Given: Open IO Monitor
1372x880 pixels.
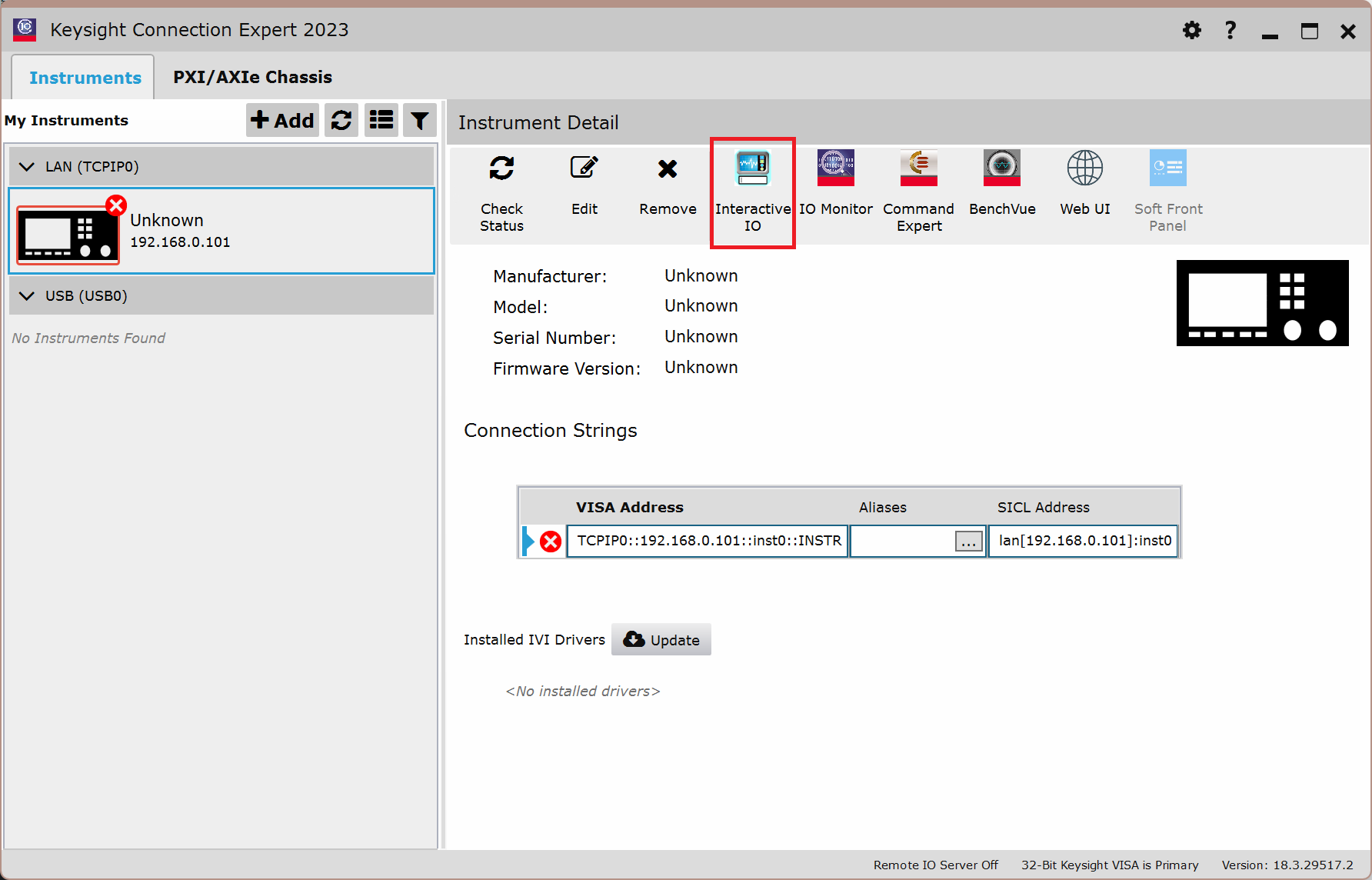Looking at the screenshot, I should click(x=835, y=168).
